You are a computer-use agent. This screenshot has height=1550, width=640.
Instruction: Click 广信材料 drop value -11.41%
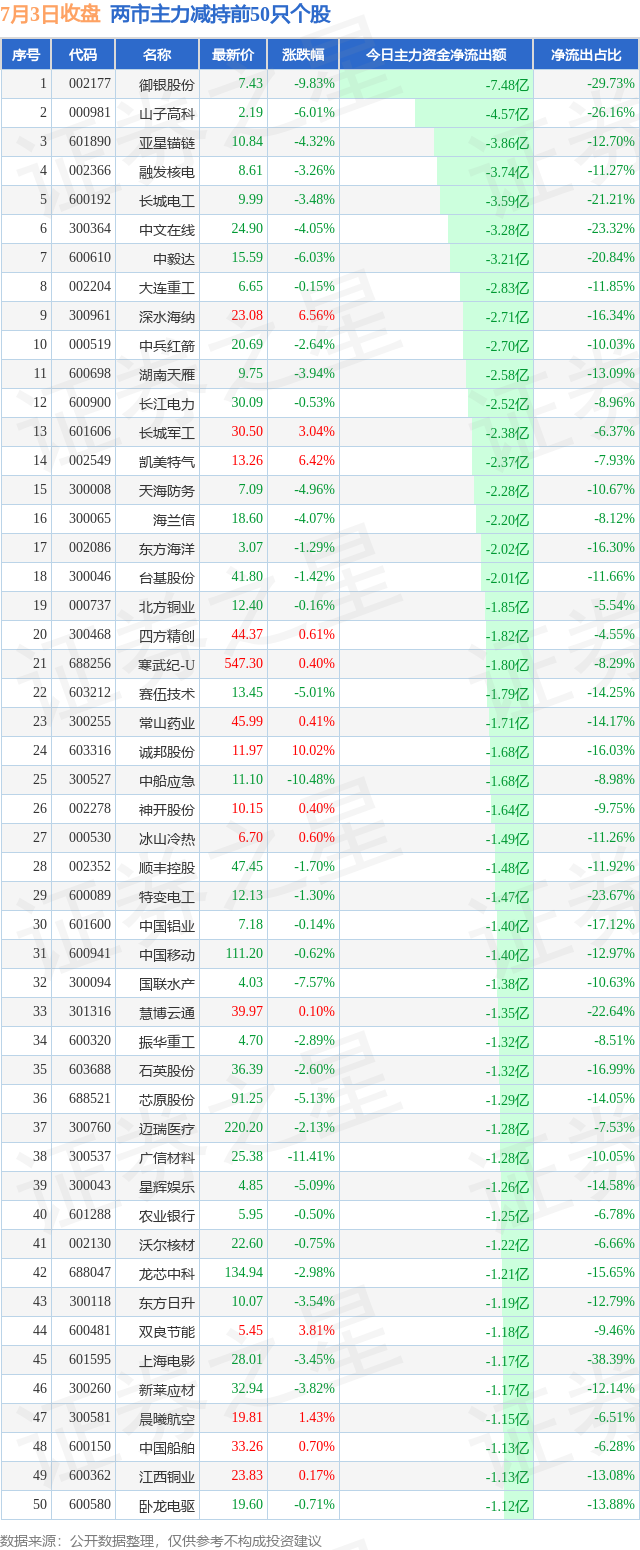pos(311,1157)
